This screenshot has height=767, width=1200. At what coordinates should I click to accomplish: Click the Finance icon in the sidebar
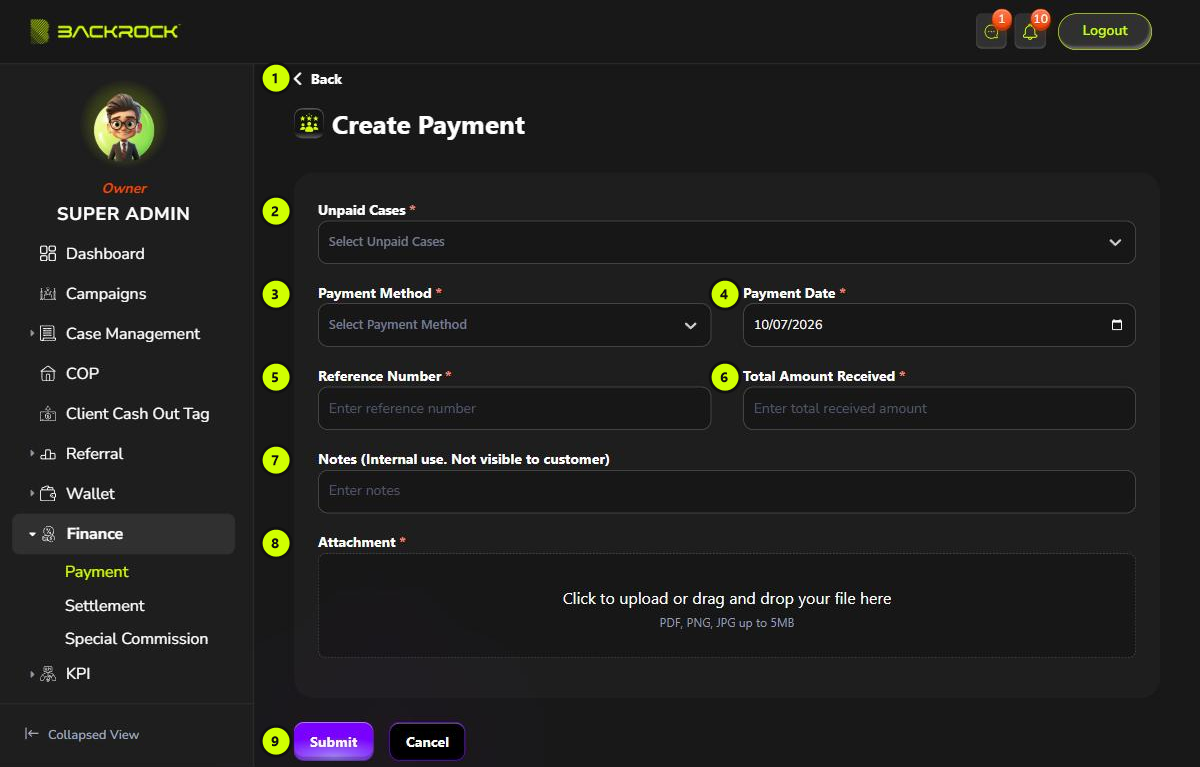tap(48, 534)
